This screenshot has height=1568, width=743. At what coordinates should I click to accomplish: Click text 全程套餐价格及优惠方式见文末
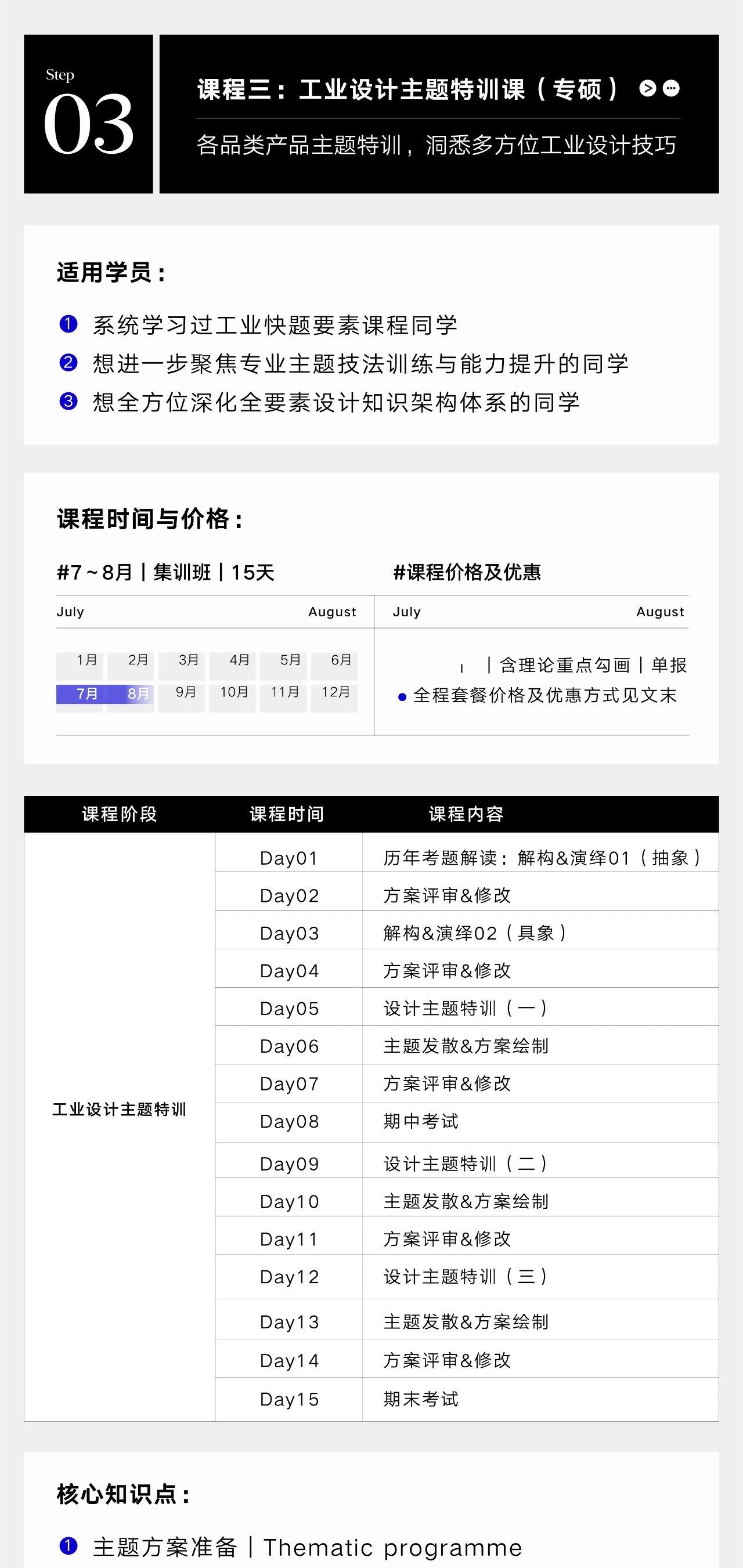pyautogui.click(x=545, y=695)
